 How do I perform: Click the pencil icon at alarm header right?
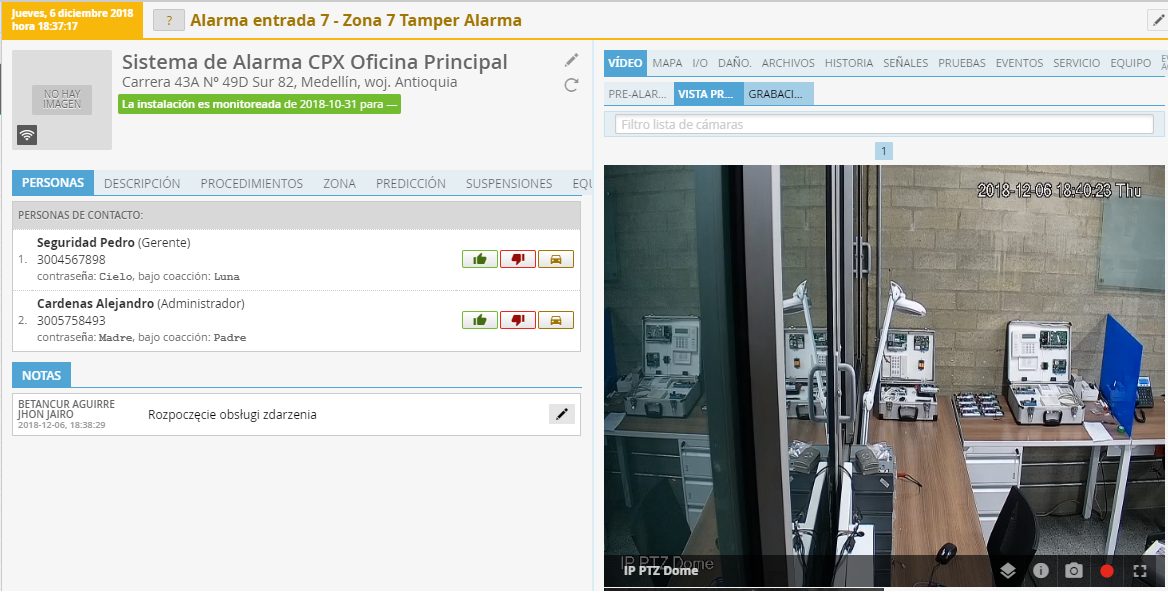[1158, 21]
